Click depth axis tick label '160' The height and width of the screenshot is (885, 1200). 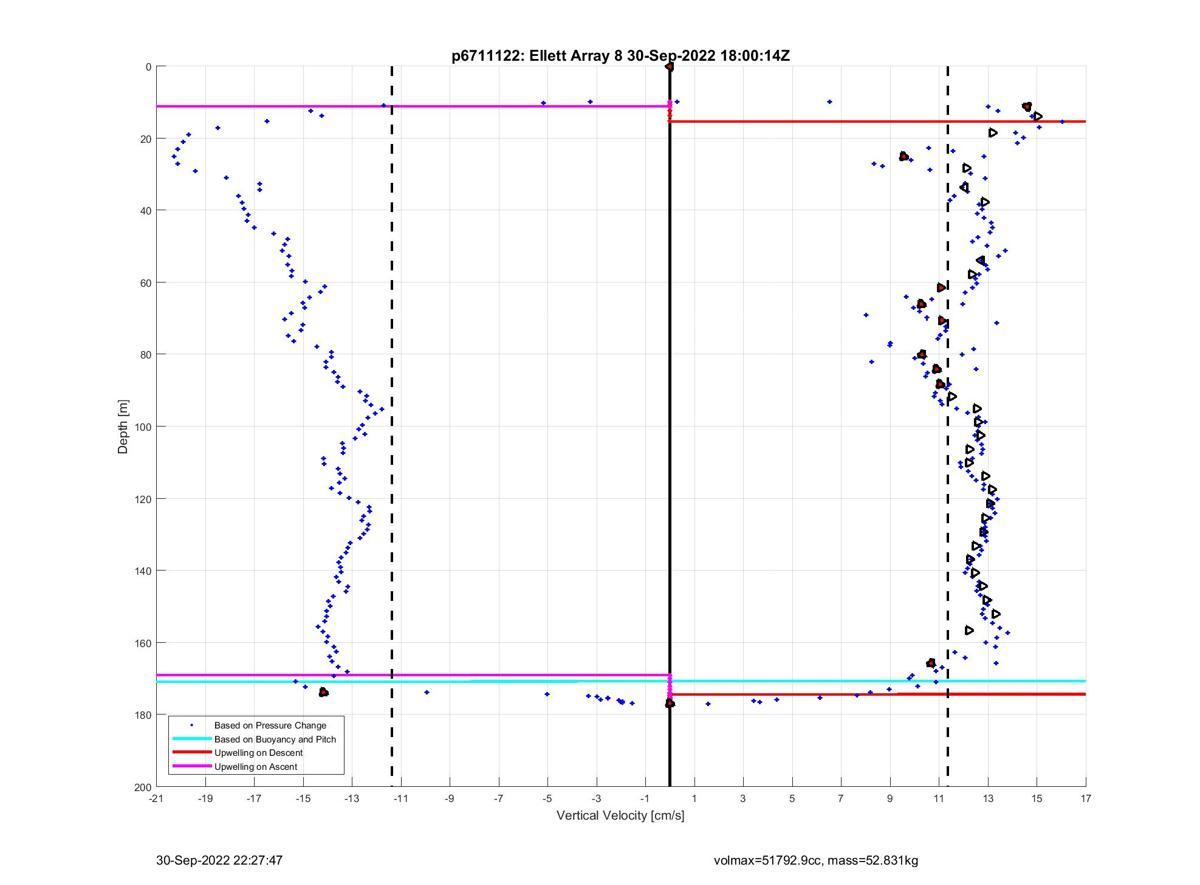[143, 643]
